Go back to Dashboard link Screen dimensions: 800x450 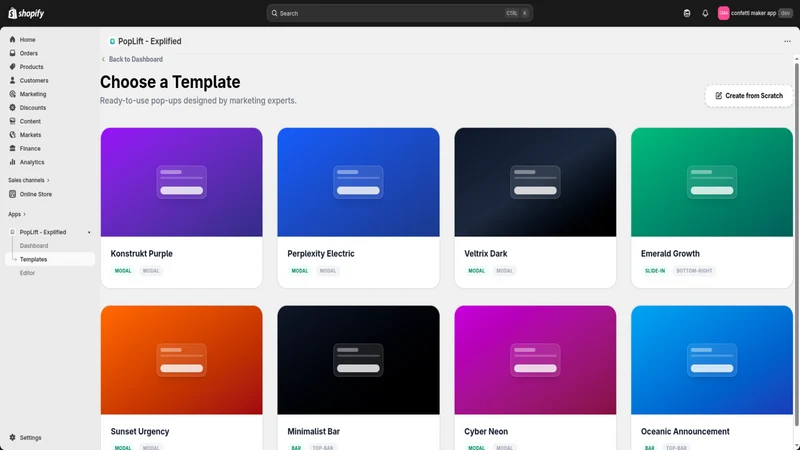coord(132,59)
